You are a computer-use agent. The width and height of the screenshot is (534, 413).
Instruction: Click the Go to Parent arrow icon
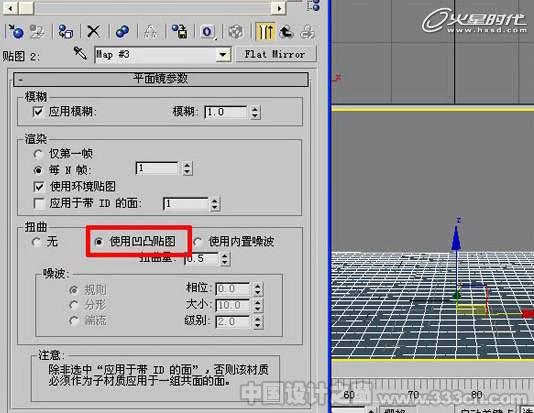pos(286,32)
